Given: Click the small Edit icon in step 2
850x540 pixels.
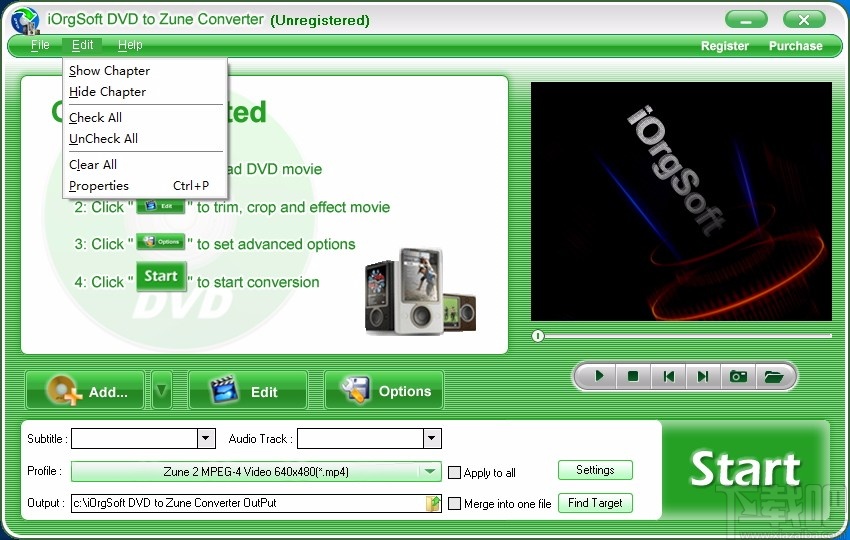Looking at the screenshot, I should 160,207.
